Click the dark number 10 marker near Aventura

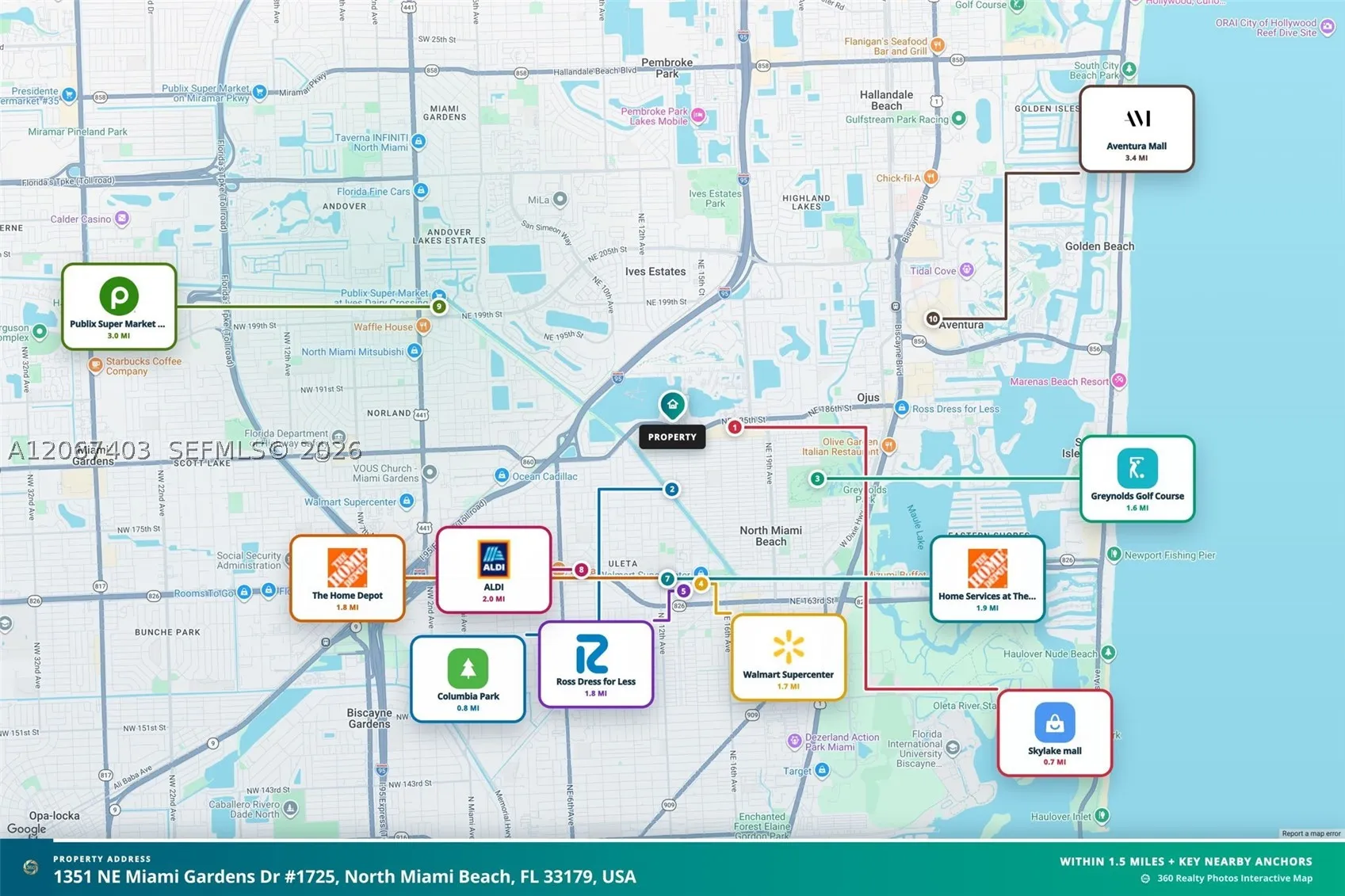[933, 318]
